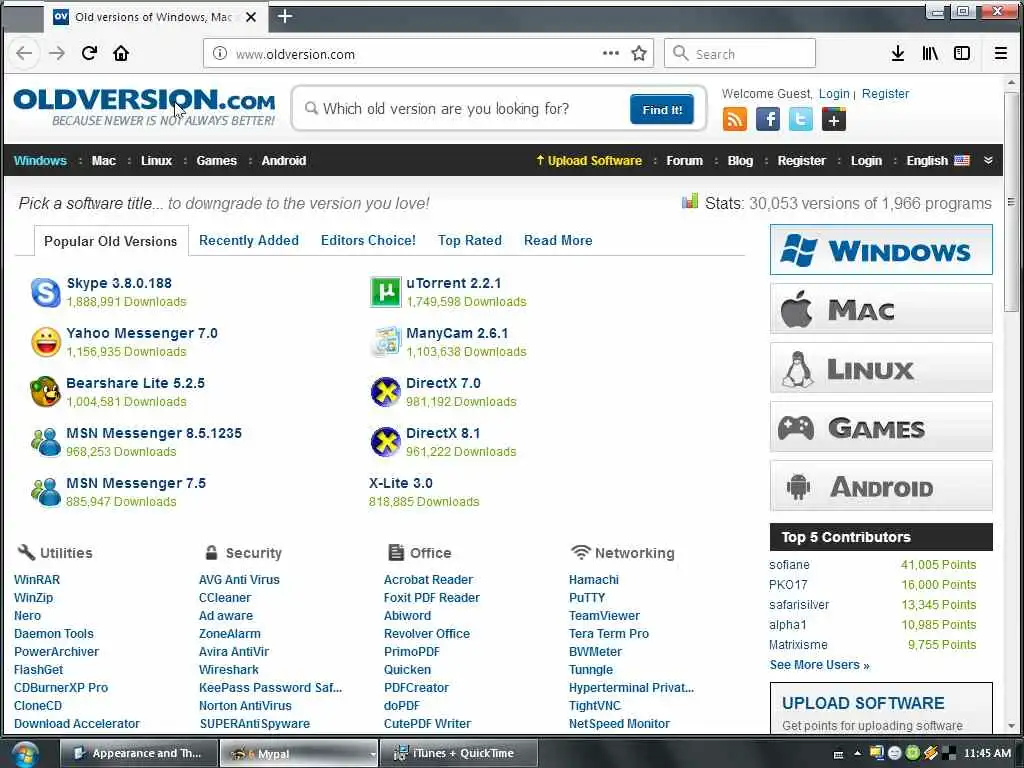Screen dimensions: 1024x768
Task: Open the orange RSS feed icon
Action: 735,120
